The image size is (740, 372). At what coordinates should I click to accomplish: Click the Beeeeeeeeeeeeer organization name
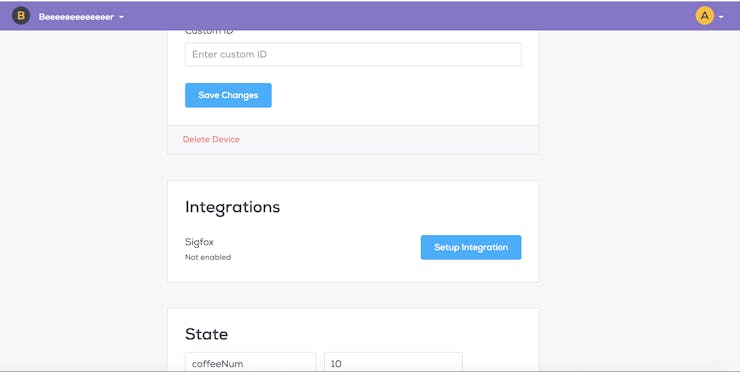click(x=76, y=17)
